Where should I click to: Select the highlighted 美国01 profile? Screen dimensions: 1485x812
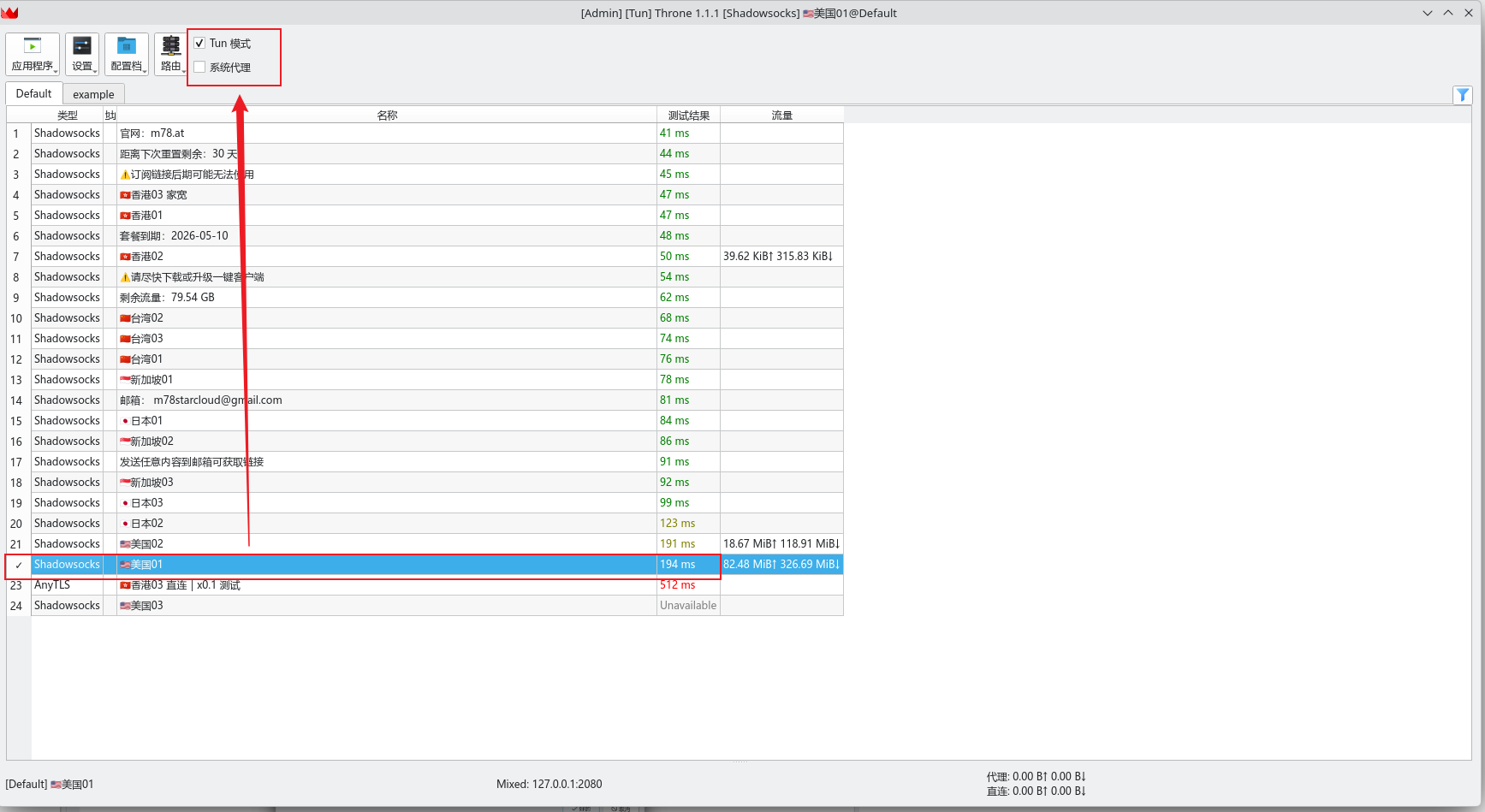tap(425, 564)
